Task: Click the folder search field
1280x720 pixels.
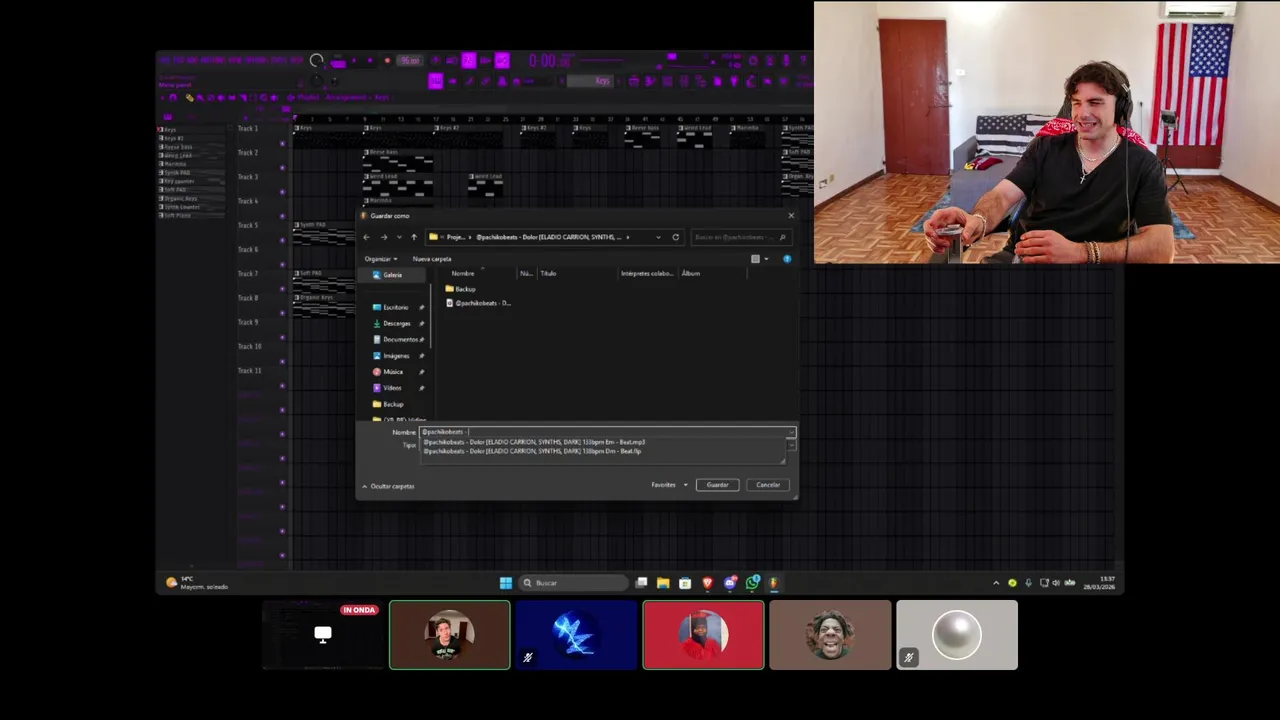Action: click(740, 237)
